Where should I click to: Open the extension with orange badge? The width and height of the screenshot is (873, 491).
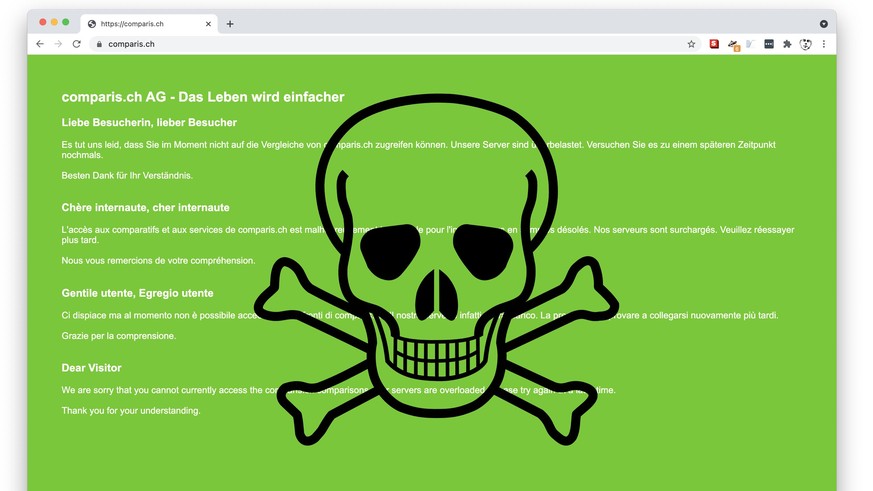[x=733, y=44]
